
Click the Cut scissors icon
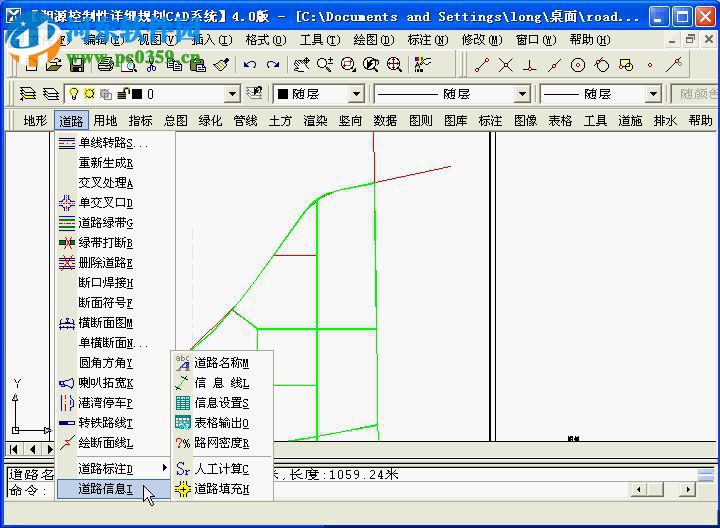point(152,65)
